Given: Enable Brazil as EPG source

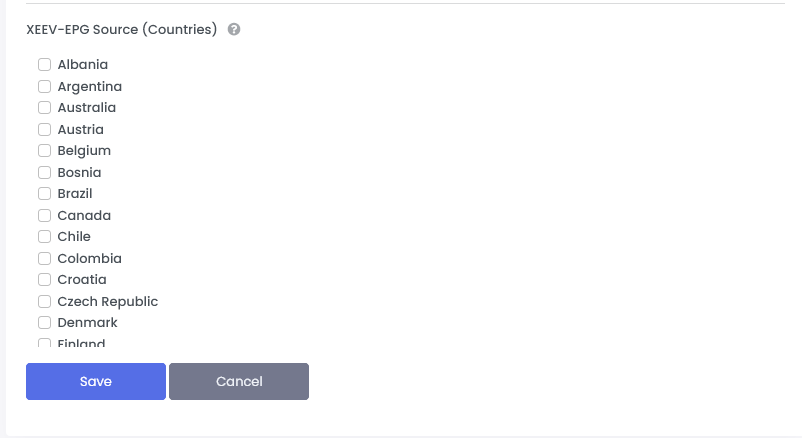Looking at the screenshot, I should (x=44, y=194).
